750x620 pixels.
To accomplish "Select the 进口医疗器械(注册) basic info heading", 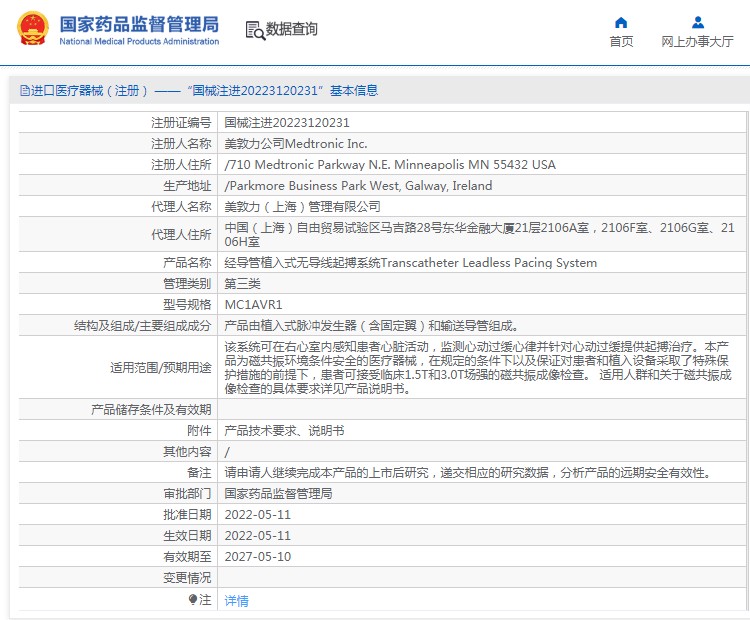I will (199, 90).
